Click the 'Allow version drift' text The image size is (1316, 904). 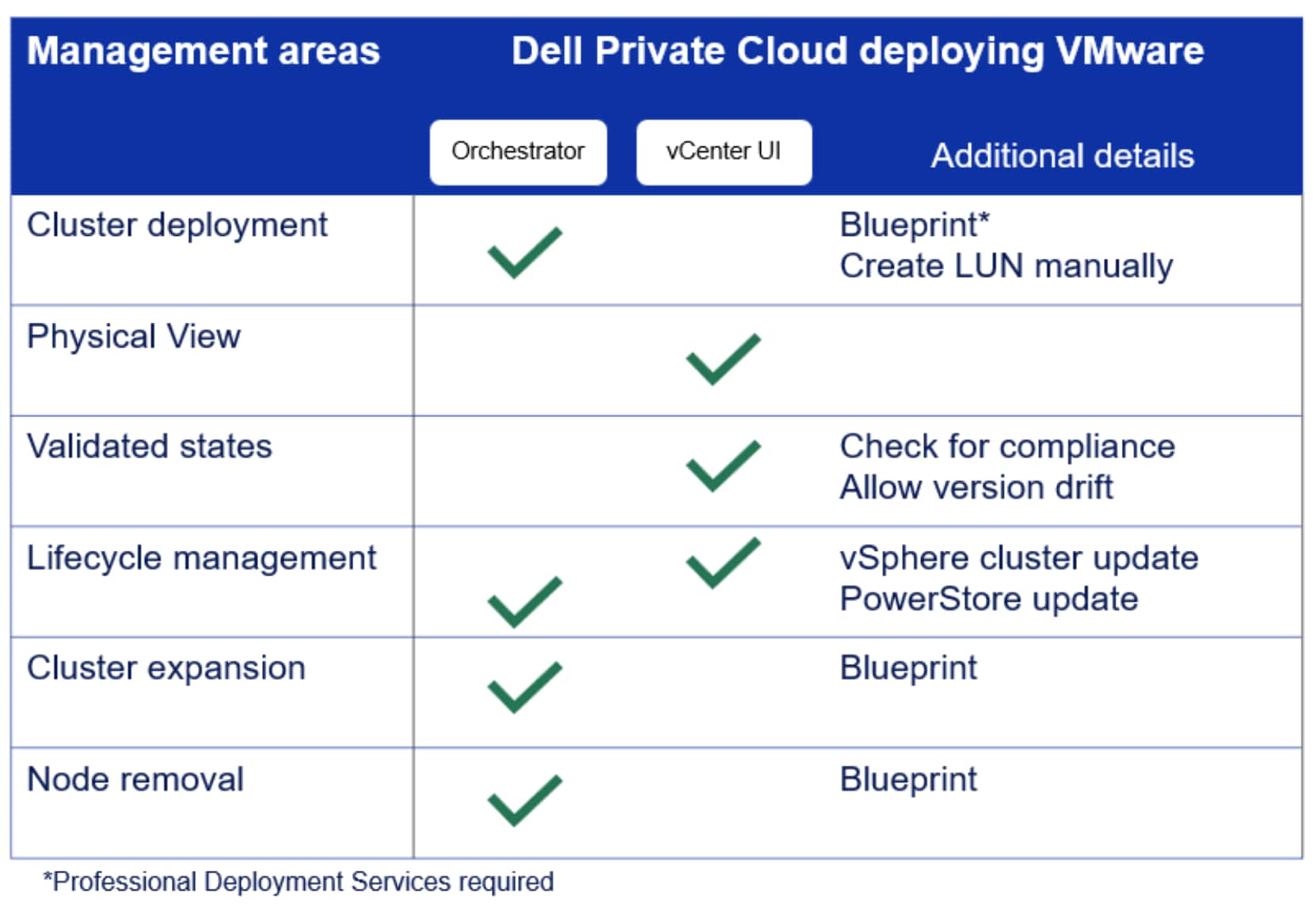click(976, 488)
